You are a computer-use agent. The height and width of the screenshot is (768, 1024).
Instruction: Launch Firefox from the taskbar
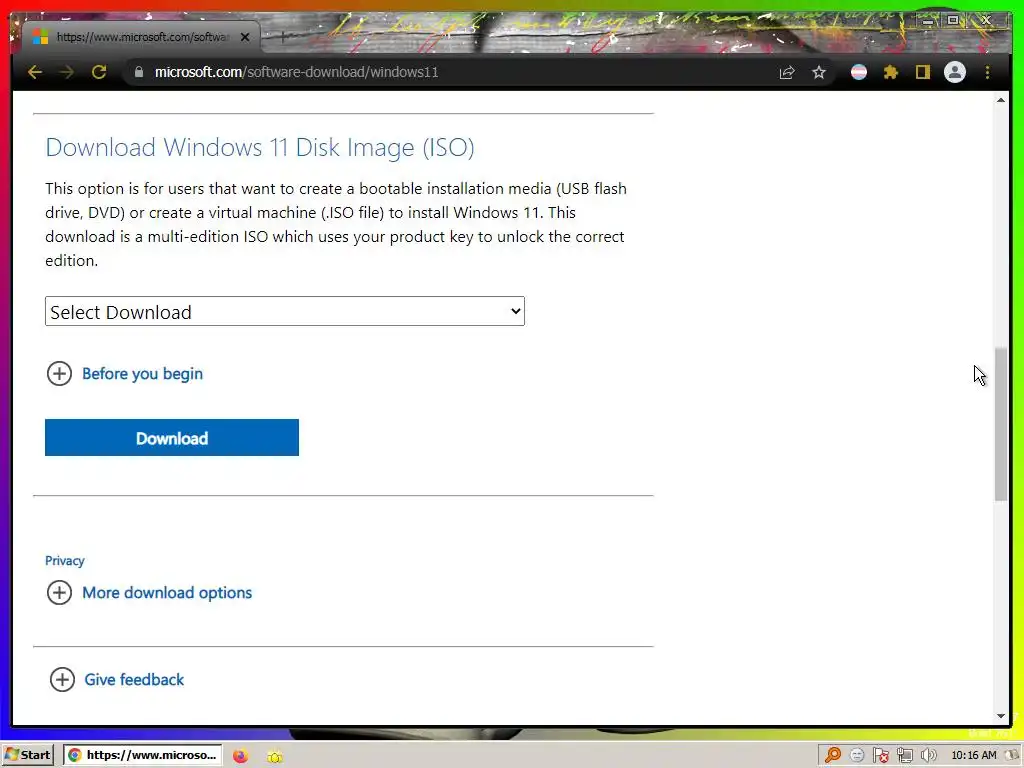point(240,756)
